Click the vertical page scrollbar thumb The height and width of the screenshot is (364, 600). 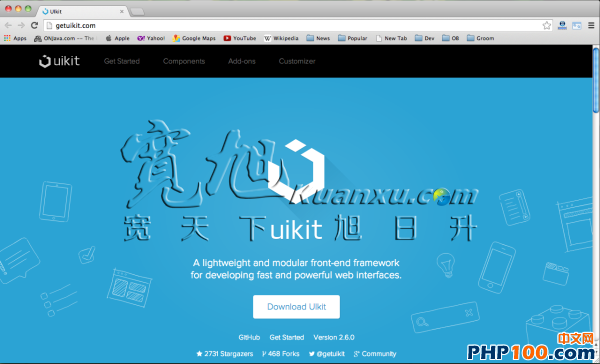(596, 80)
